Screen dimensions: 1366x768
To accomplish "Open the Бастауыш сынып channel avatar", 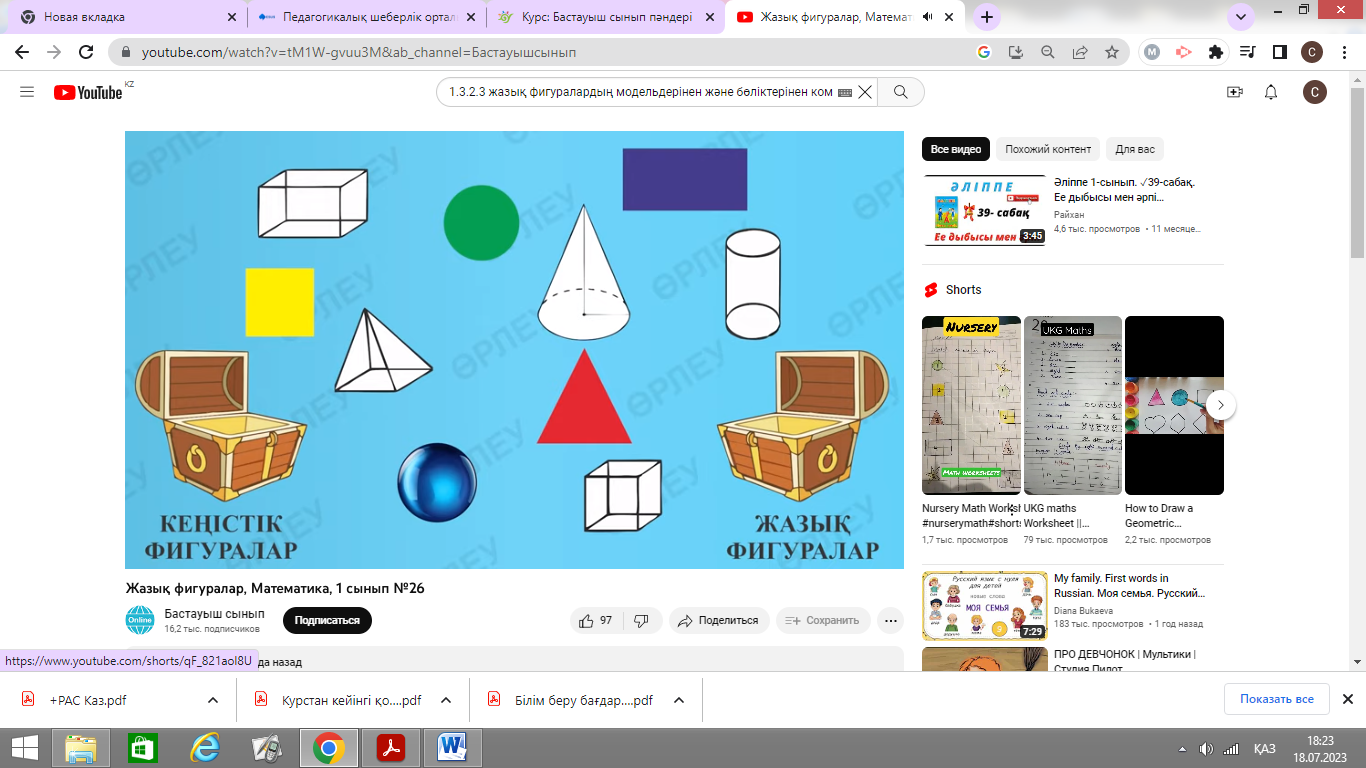I will point(140,620).
